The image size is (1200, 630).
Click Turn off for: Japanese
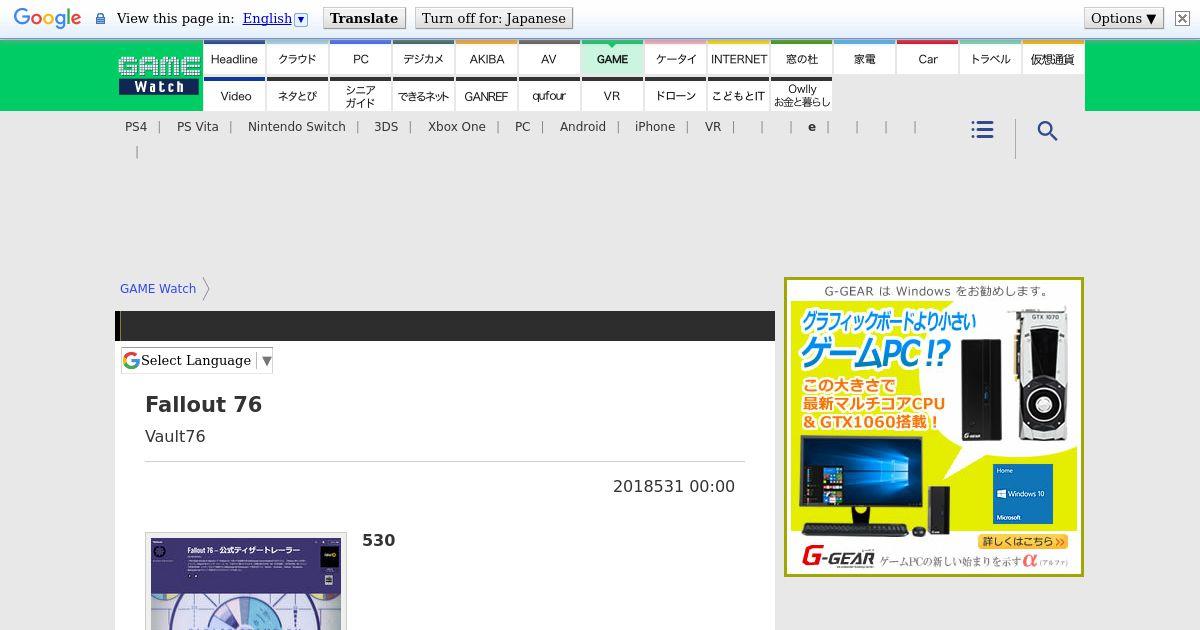tap(494, 18)
